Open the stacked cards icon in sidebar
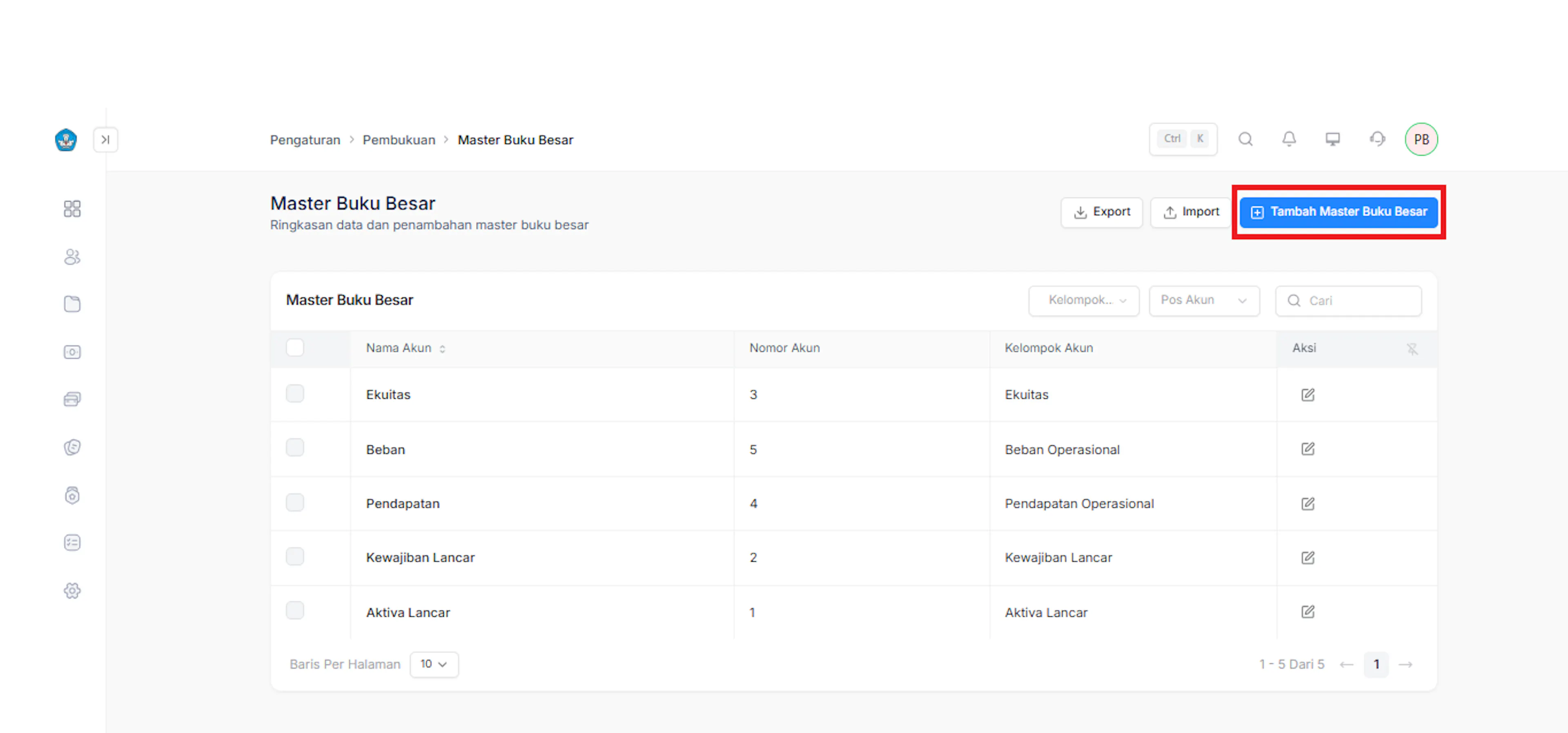Image resolution: width=1568 pixels, height=733 pixels. 72,400
